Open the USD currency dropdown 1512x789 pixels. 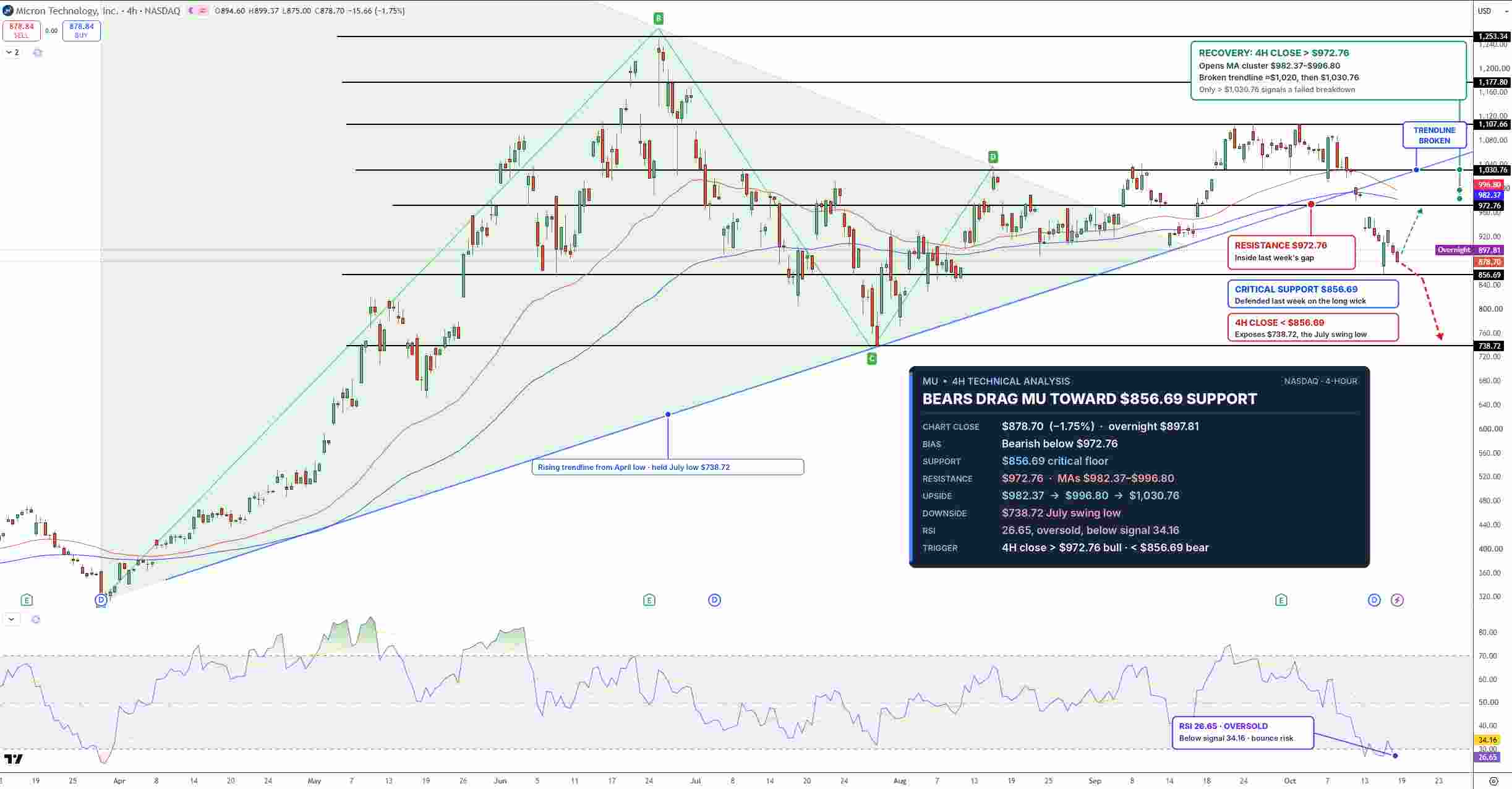(x=1493, y=11)
